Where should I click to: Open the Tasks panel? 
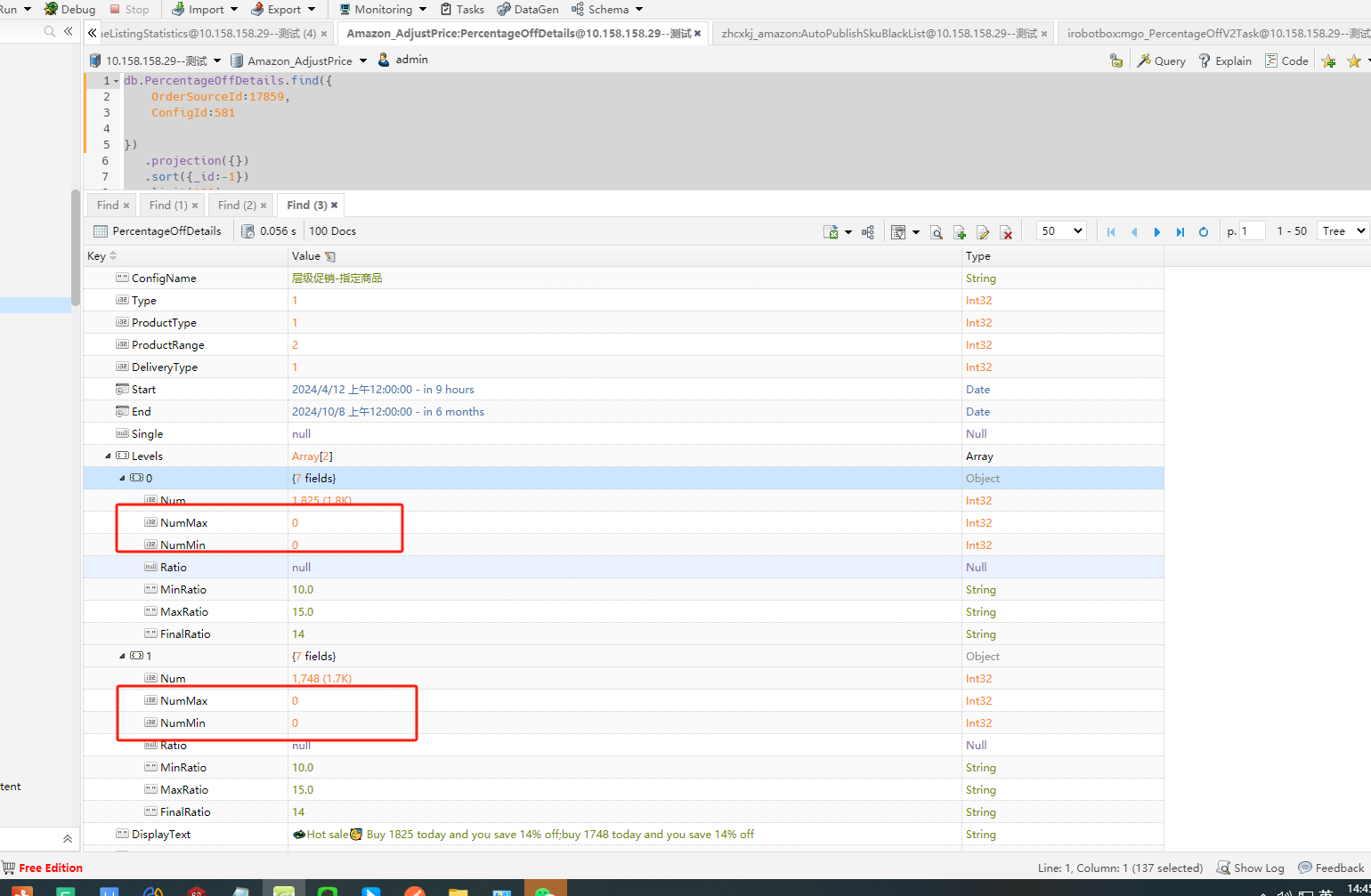point(462,9)
